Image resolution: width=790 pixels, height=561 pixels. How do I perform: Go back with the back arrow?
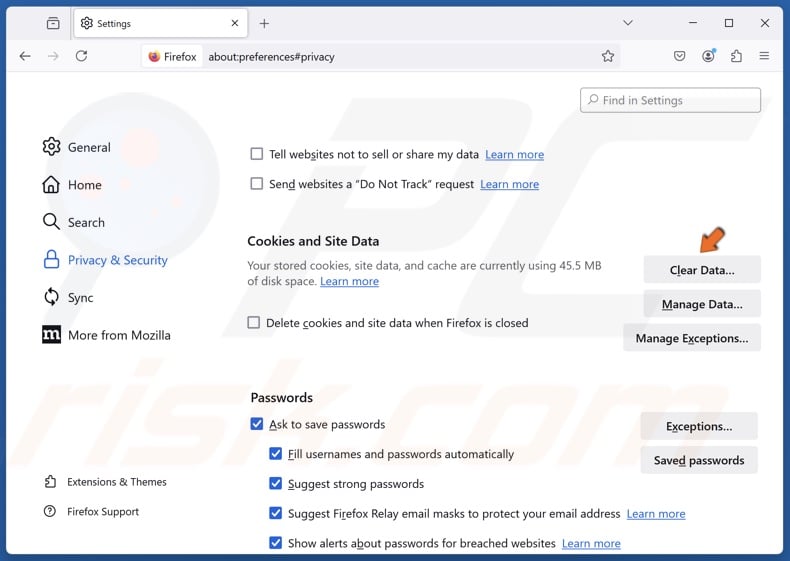(x=25, y=57)
